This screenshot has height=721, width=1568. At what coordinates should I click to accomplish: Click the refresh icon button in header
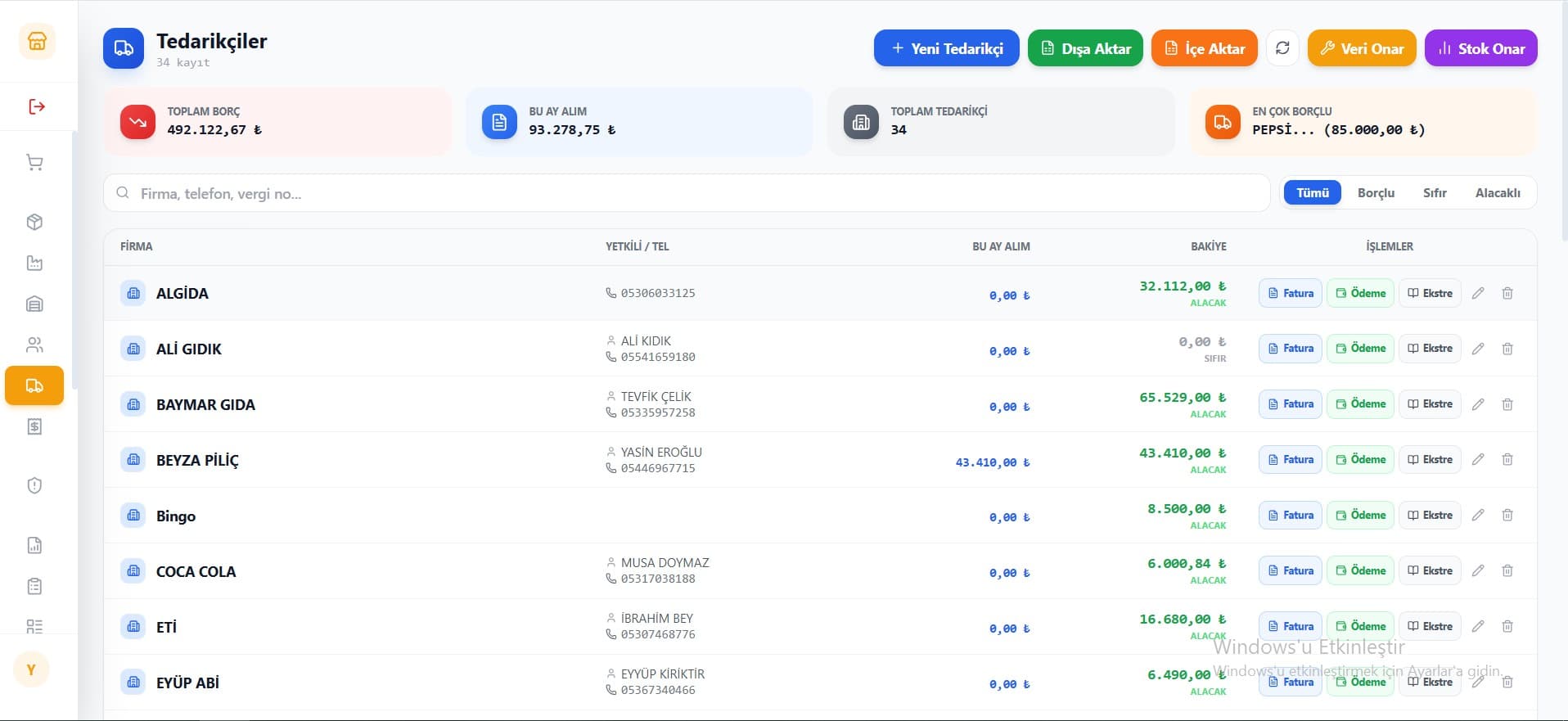(1282, 48)
